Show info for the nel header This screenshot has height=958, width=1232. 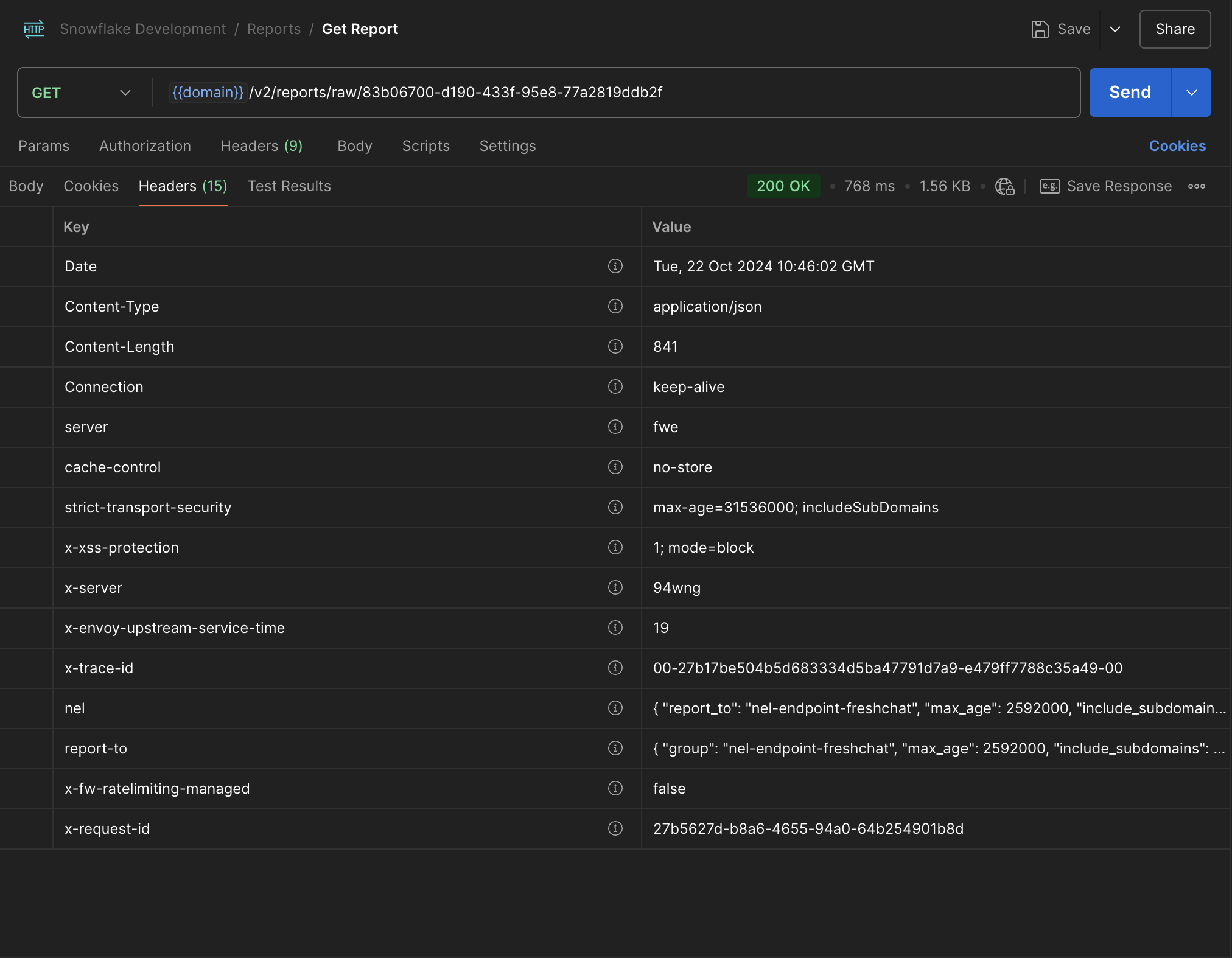pyautogui.click(x=615, y=708)
